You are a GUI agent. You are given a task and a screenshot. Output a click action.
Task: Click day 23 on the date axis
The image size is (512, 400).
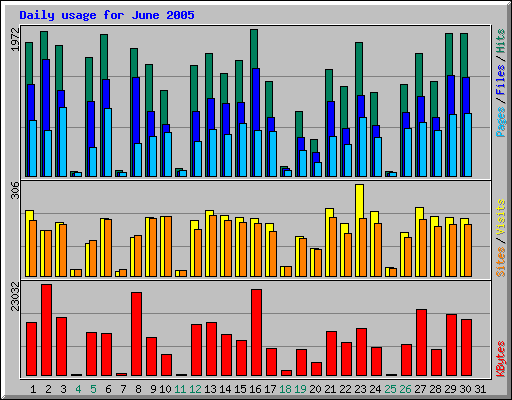coord(360,389)
